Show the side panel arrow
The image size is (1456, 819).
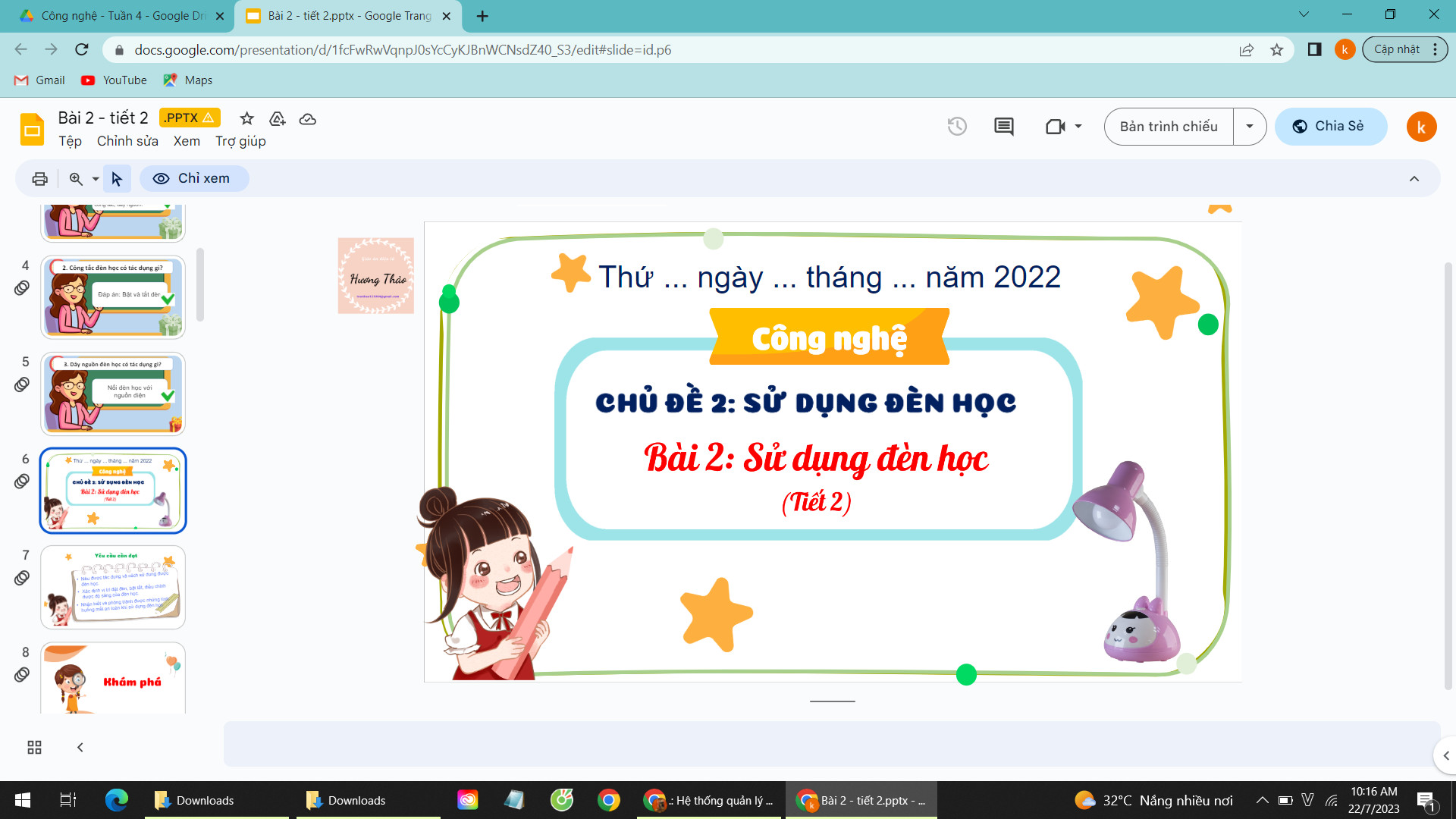point(1445,755)
